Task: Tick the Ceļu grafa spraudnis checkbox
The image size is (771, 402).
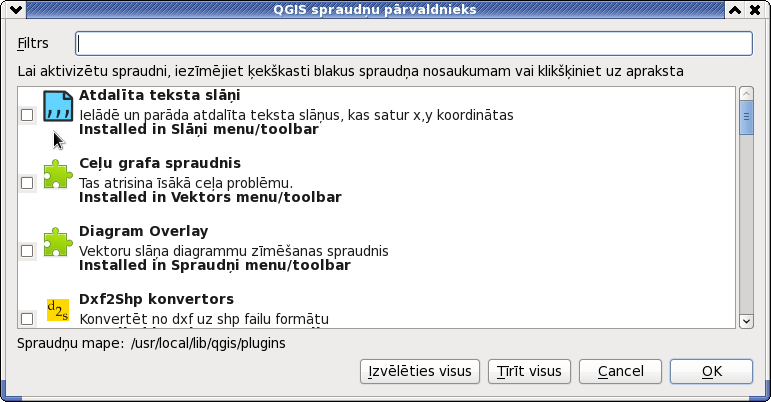Action: click(x=27, y=183)
